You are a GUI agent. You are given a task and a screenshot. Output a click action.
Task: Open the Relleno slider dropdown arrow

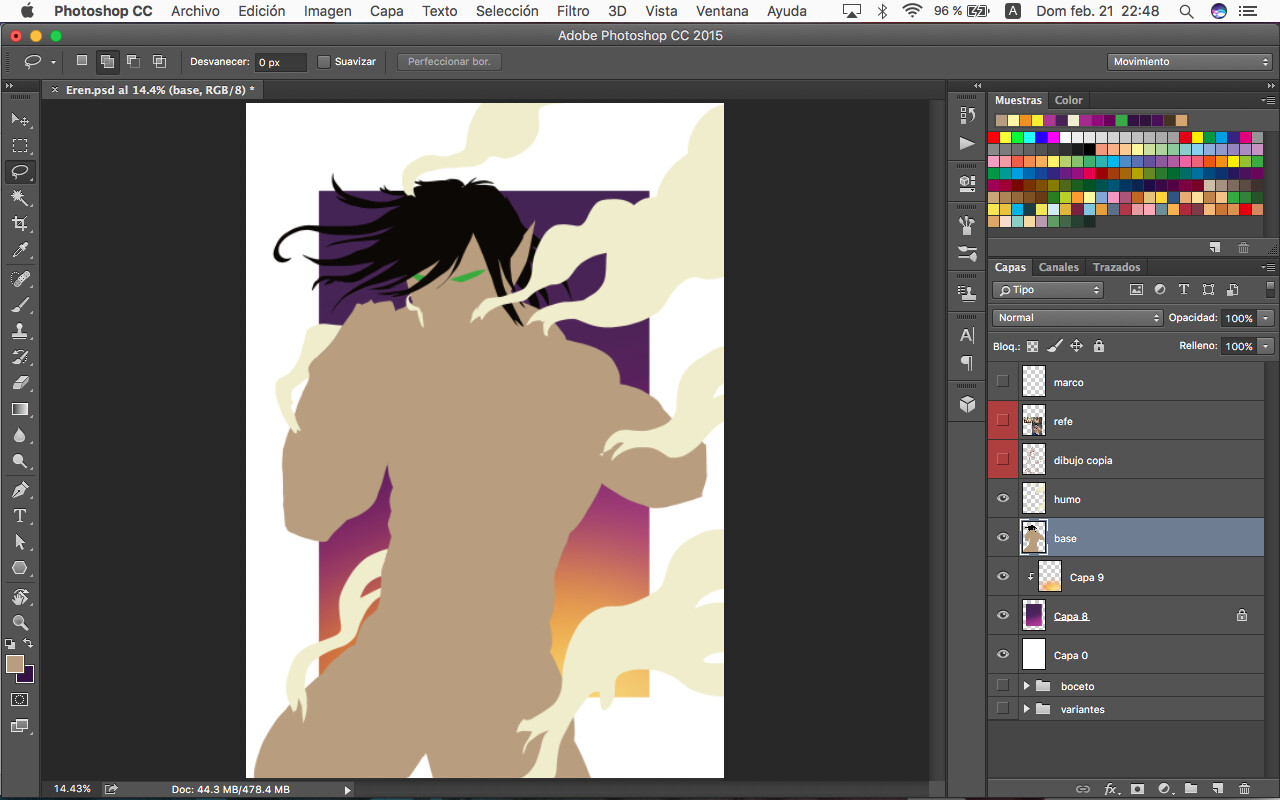point(1266,346)
